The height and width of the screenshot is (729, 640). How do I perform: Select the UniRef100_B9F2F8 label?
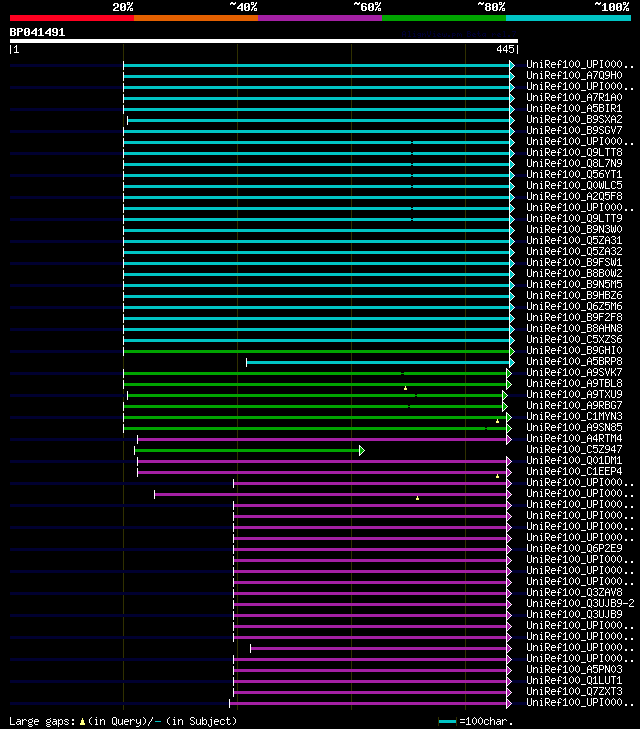tap(574, 317)
